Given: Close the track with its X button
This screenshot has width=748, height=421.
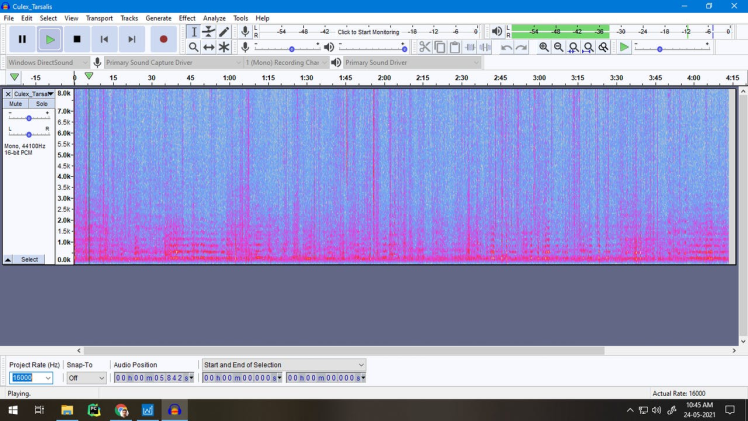Looking at the screenshot, I should (8, 94).
